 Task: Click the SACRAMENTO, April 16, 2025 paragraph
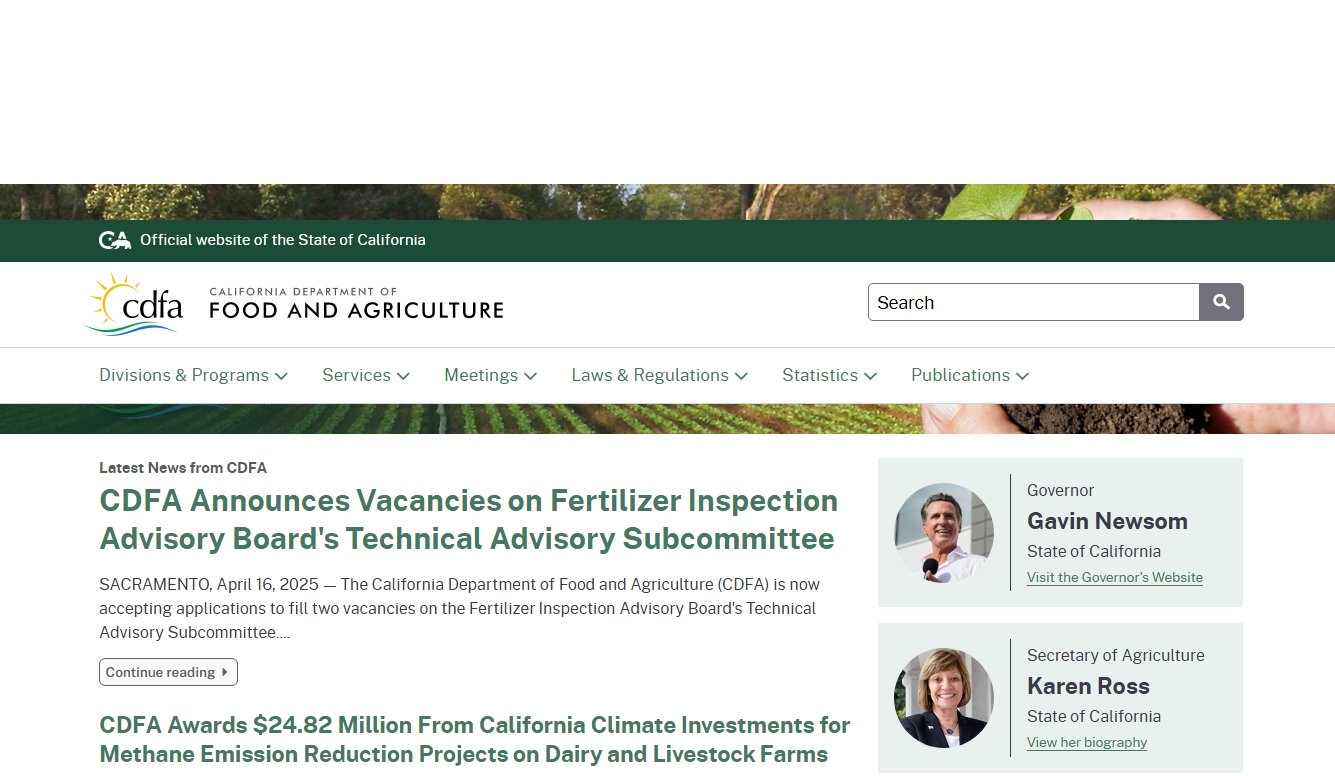[460, 608]
